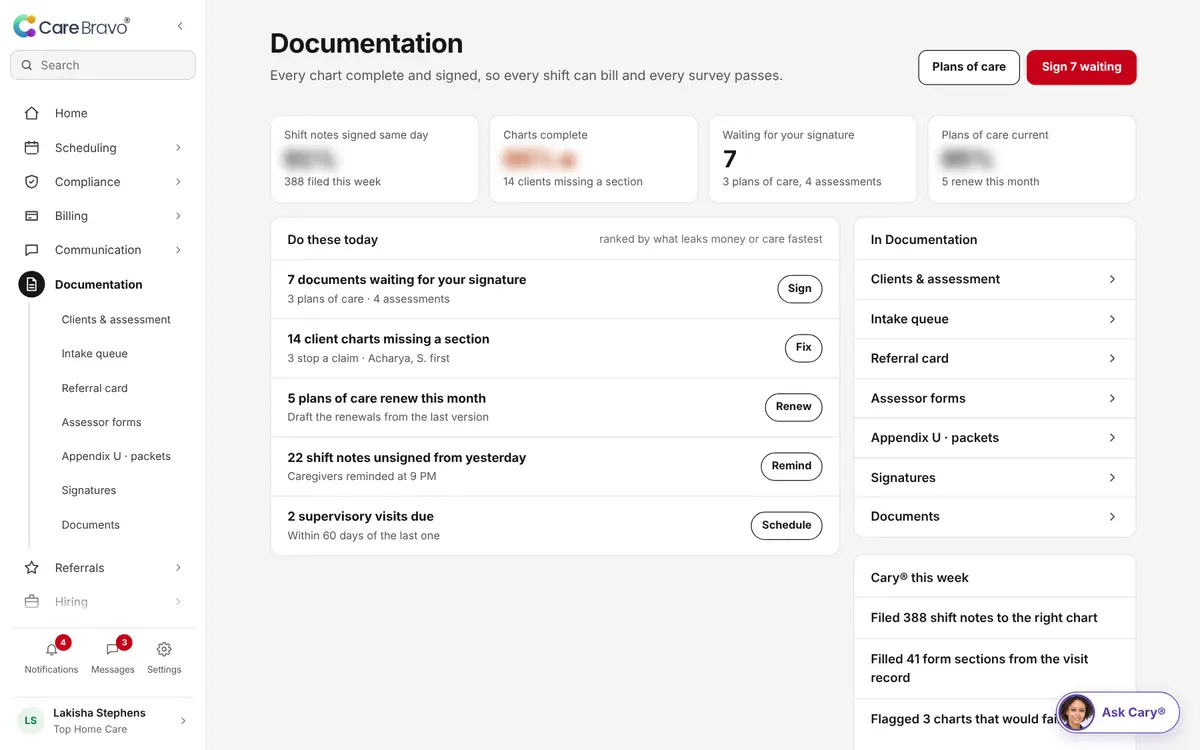Click '5 plans of care renew this month'
This screenshot has width=1200, height=750.
coord(387,398)
